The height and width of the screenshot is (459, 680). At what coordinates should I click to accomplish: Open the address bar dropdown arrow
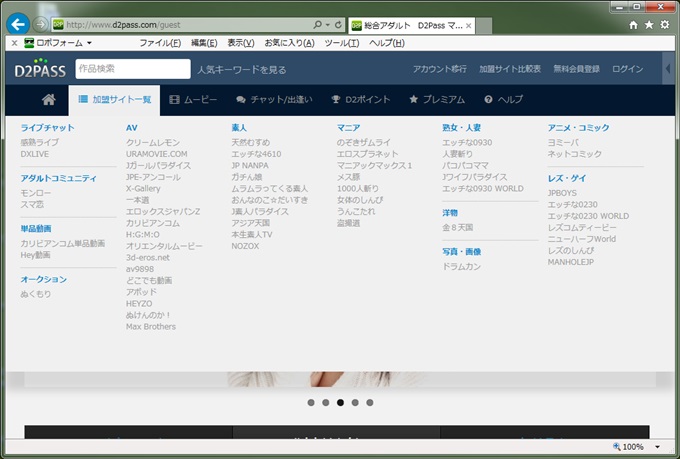click(328, 25)
